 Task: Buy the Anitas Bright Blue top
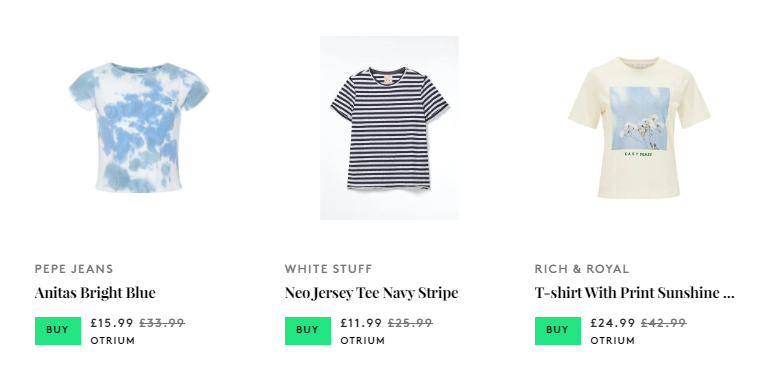(58, 330)
